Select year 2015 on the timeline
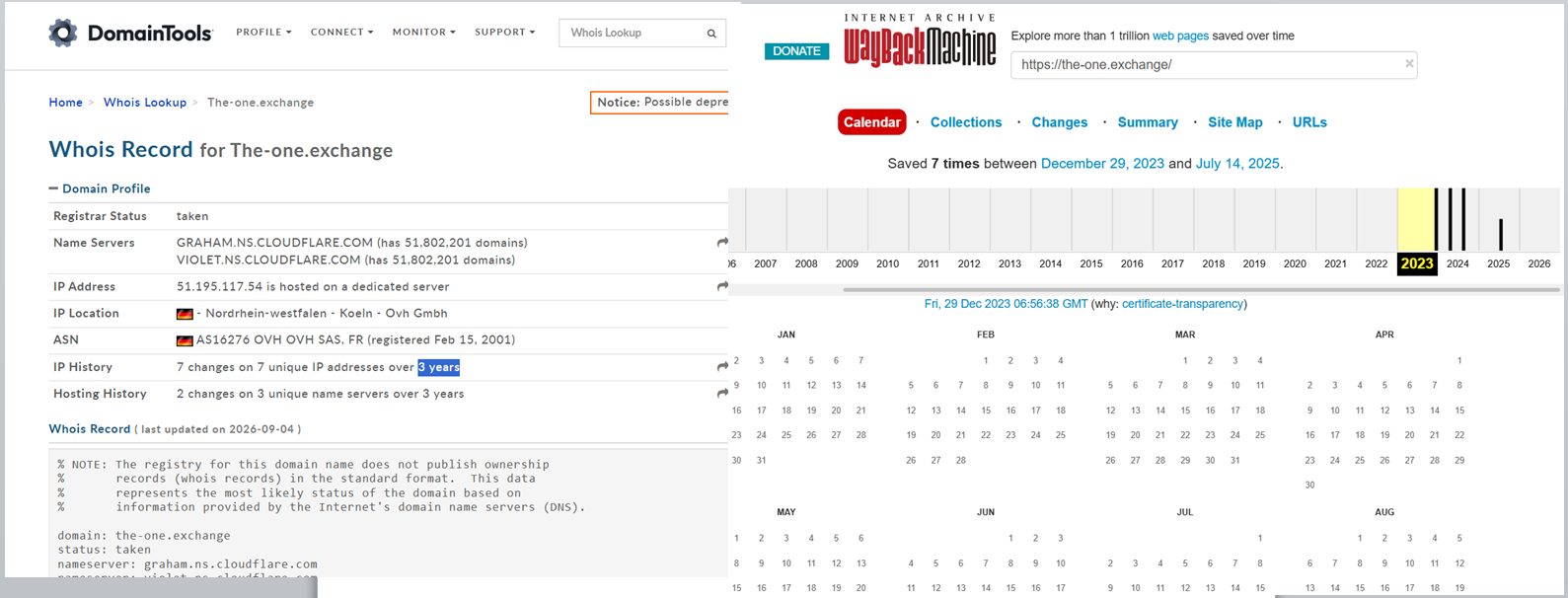 tap(1091, 263)
